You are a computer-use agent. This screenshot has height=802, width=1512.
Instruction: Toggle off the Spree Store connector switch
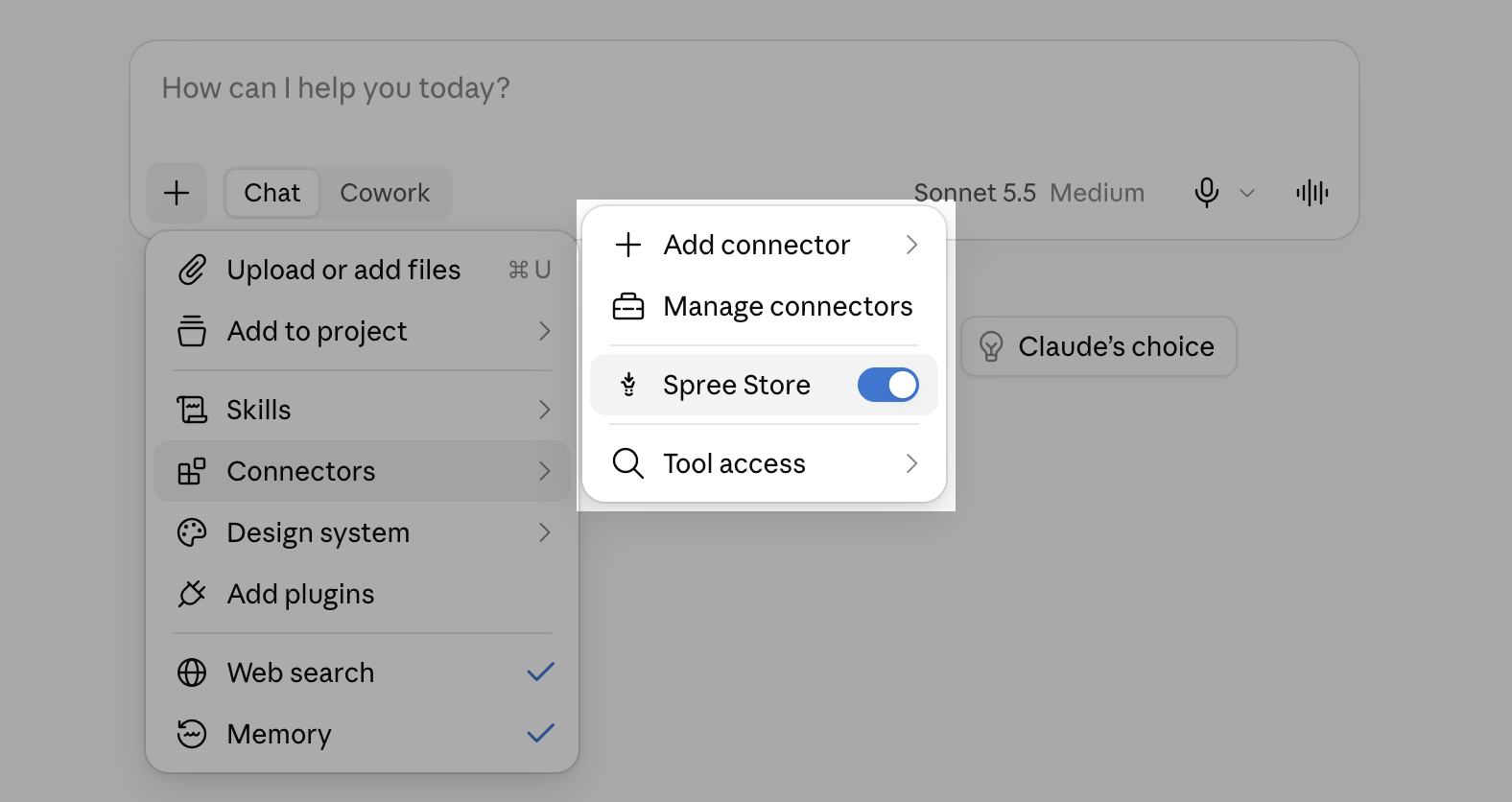(x=888, y=385)
